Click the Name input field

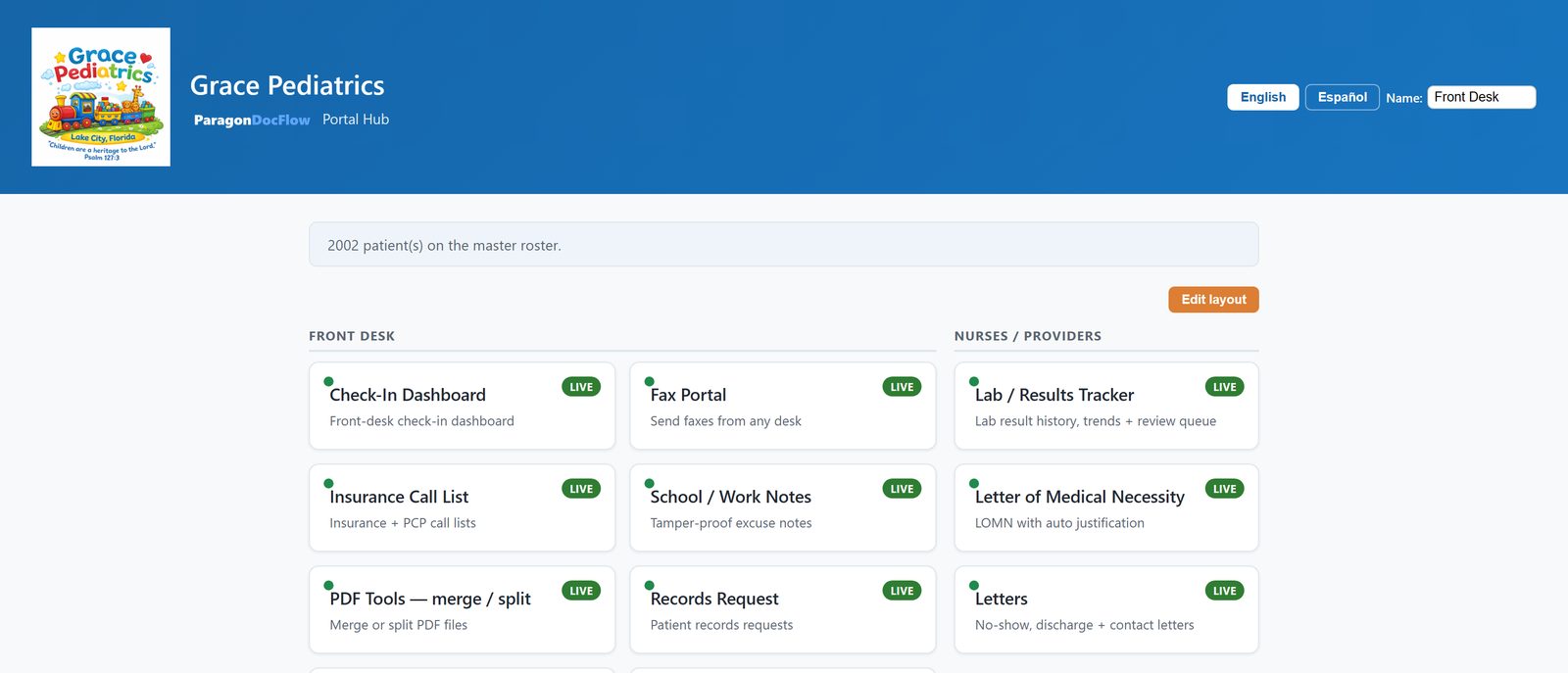1482,97
